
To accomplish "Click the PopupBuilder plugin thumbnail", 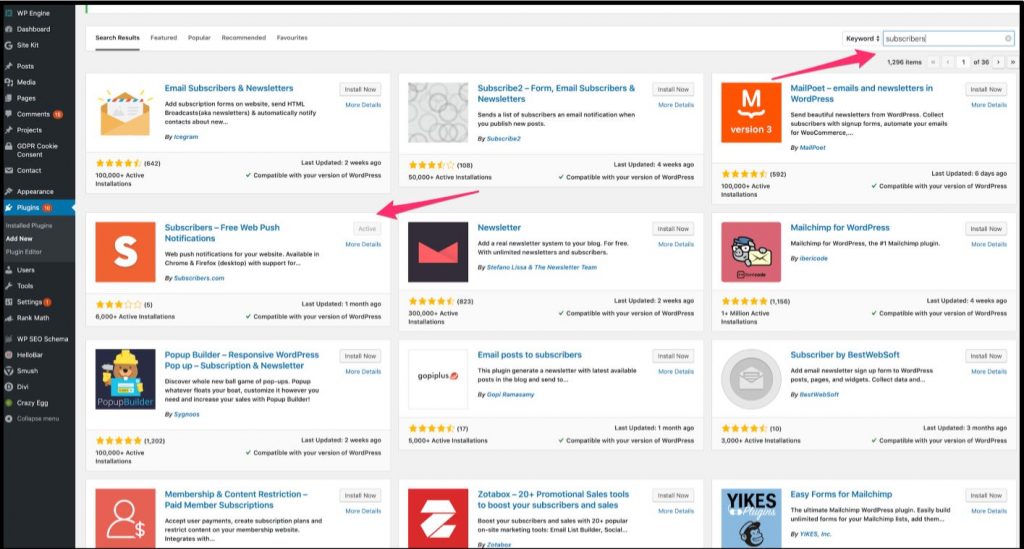I will [x=125, y=379].
